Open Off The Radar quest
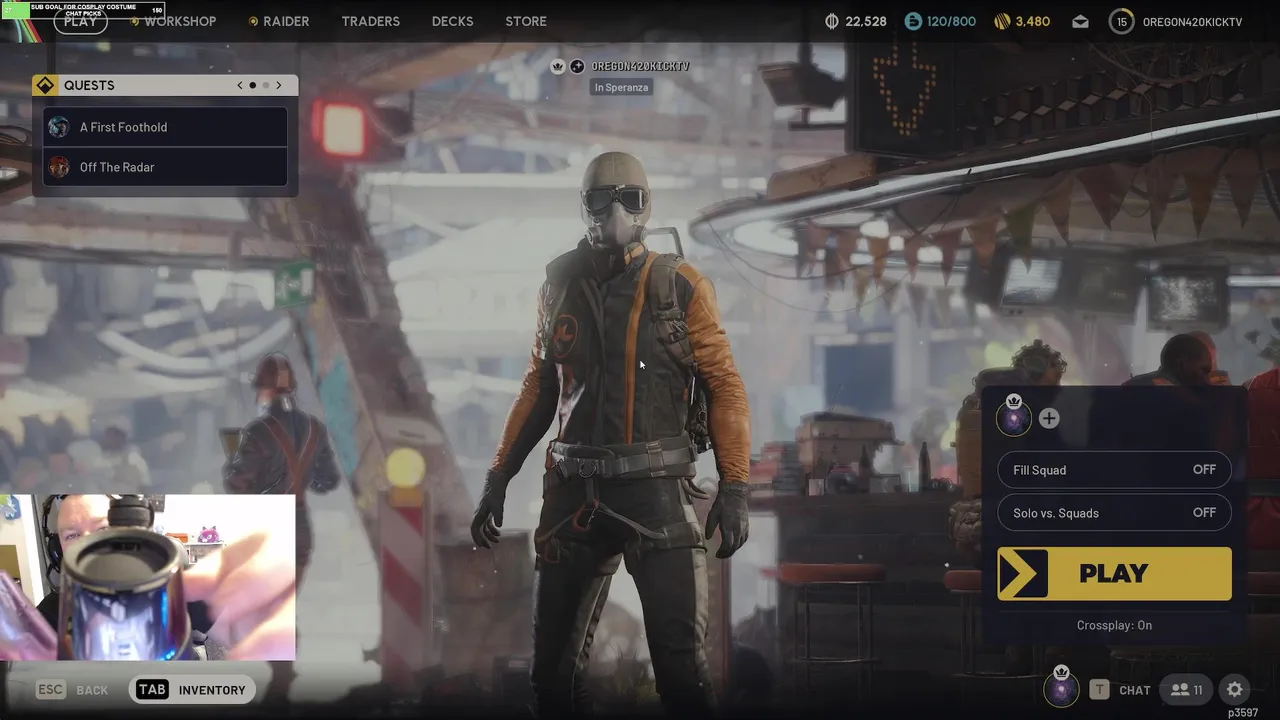The width and height of the screenshot is (1280, 720). [165, 167]
